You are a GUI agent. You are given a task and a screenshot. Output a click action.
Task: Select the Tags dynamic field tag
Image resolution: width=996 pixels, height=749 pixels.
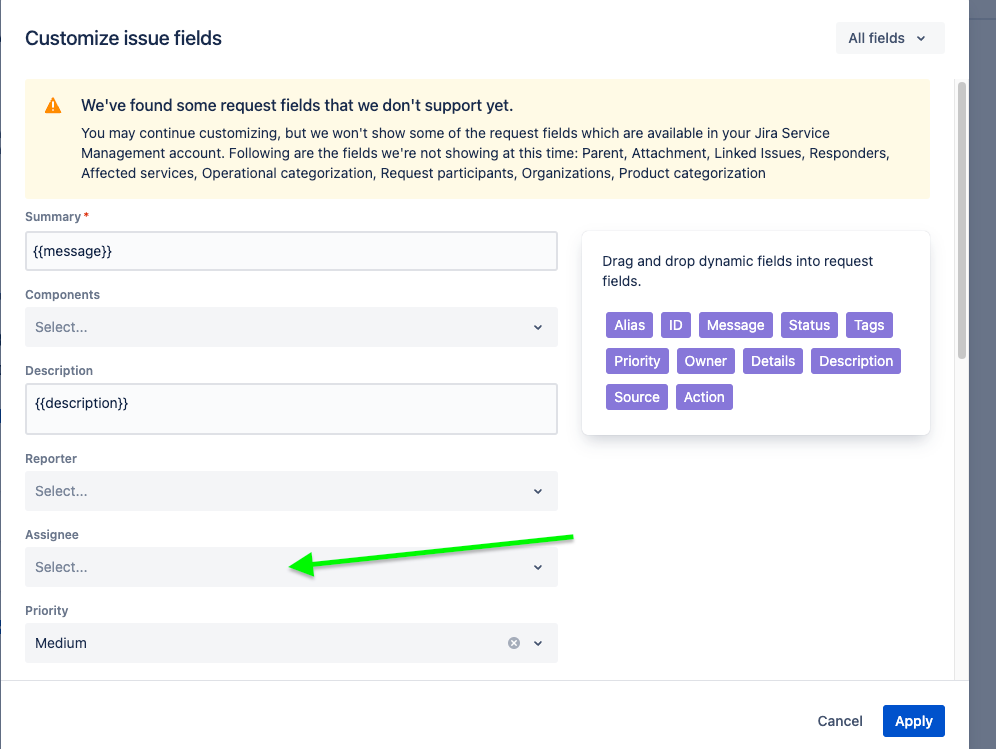point(869,325)
